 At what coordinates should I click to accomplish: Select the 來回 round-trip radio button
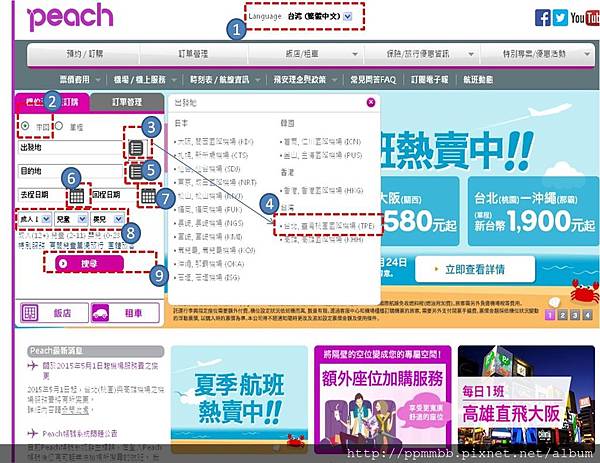(x=25, y=126)
